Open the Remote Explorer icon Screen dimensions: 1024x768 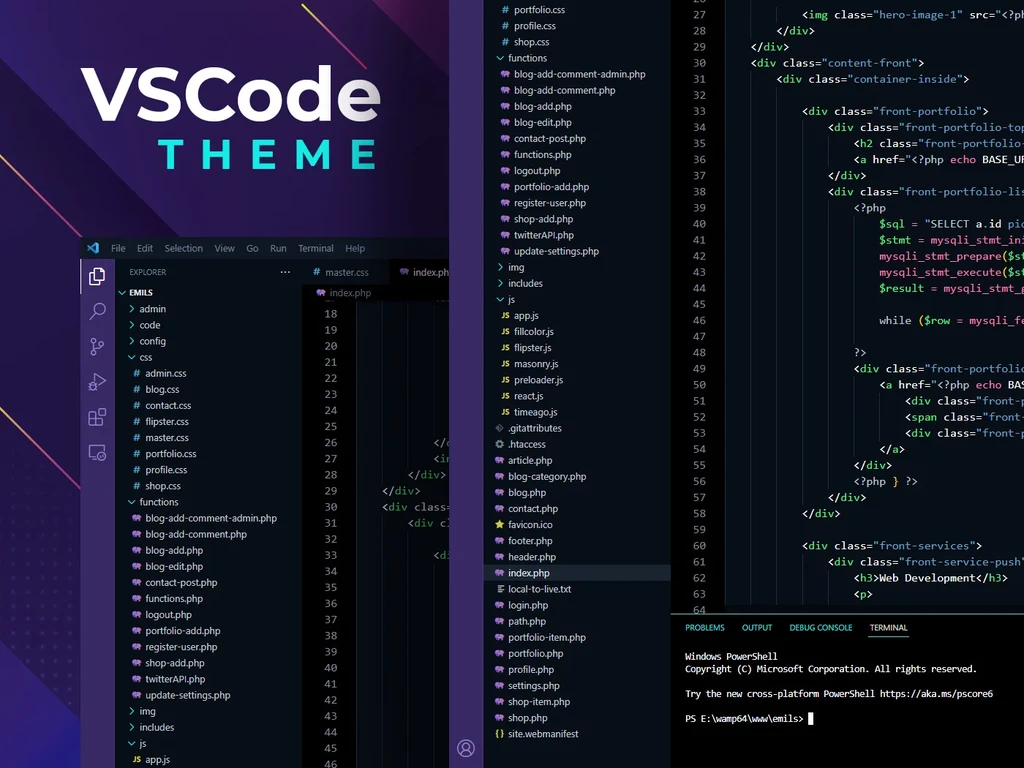coord(97,452)
